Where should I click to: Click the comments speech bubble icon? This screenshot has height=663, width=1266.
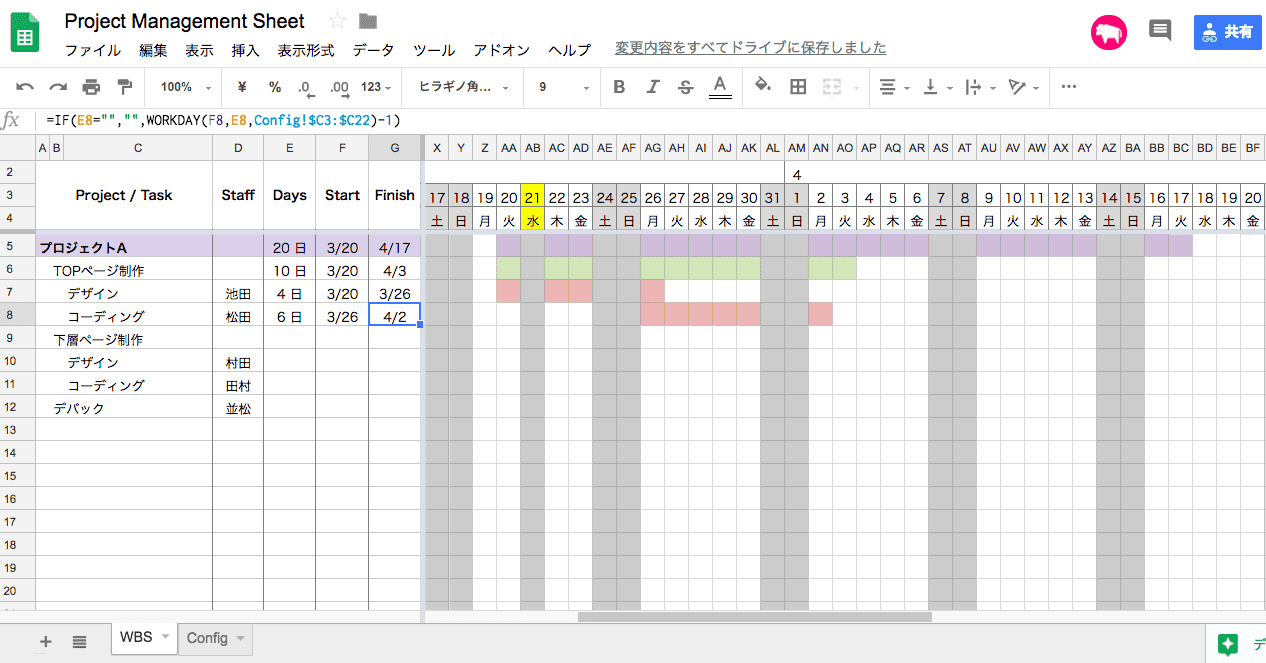(1160, 31)
